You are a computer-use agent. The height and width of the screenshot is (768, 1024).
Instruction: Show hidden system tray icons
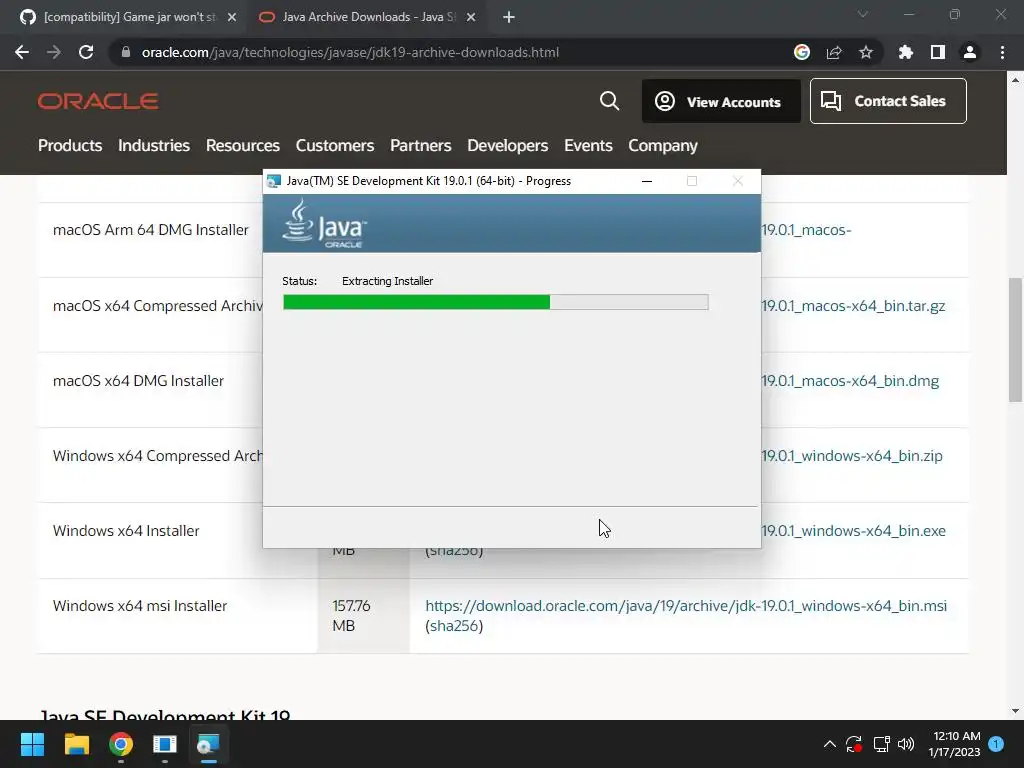tap(829, 744)
